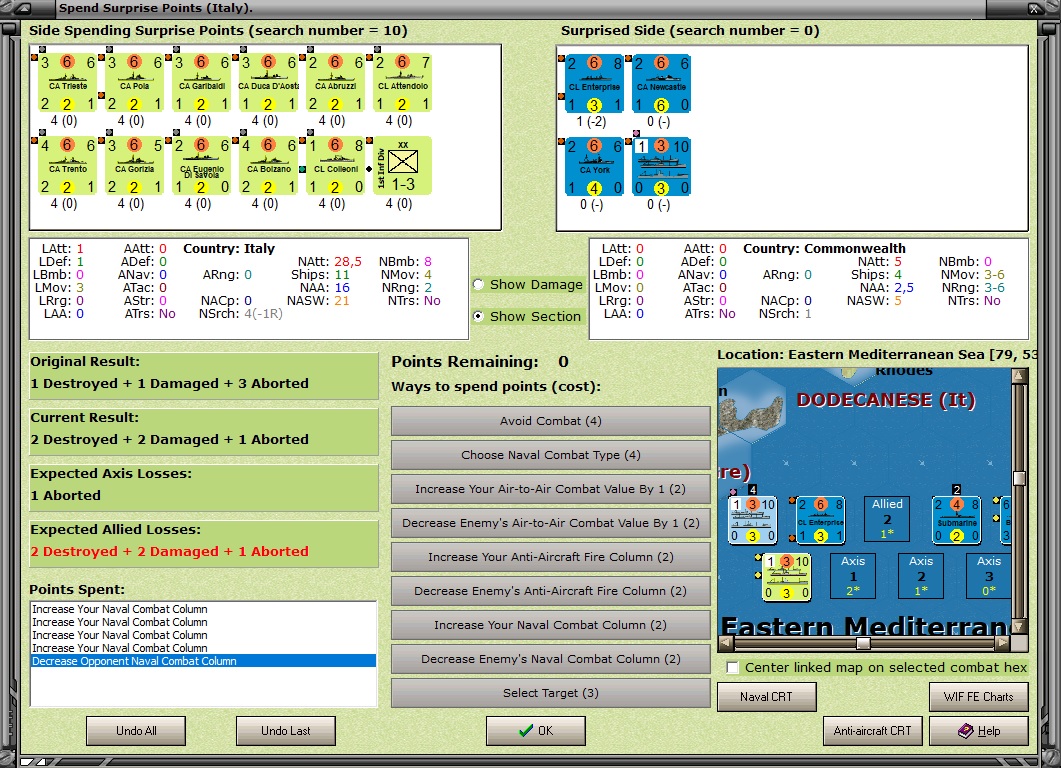Click the window system menu icon
Viewport: 1061px width, 768px height.
point(23,9)
